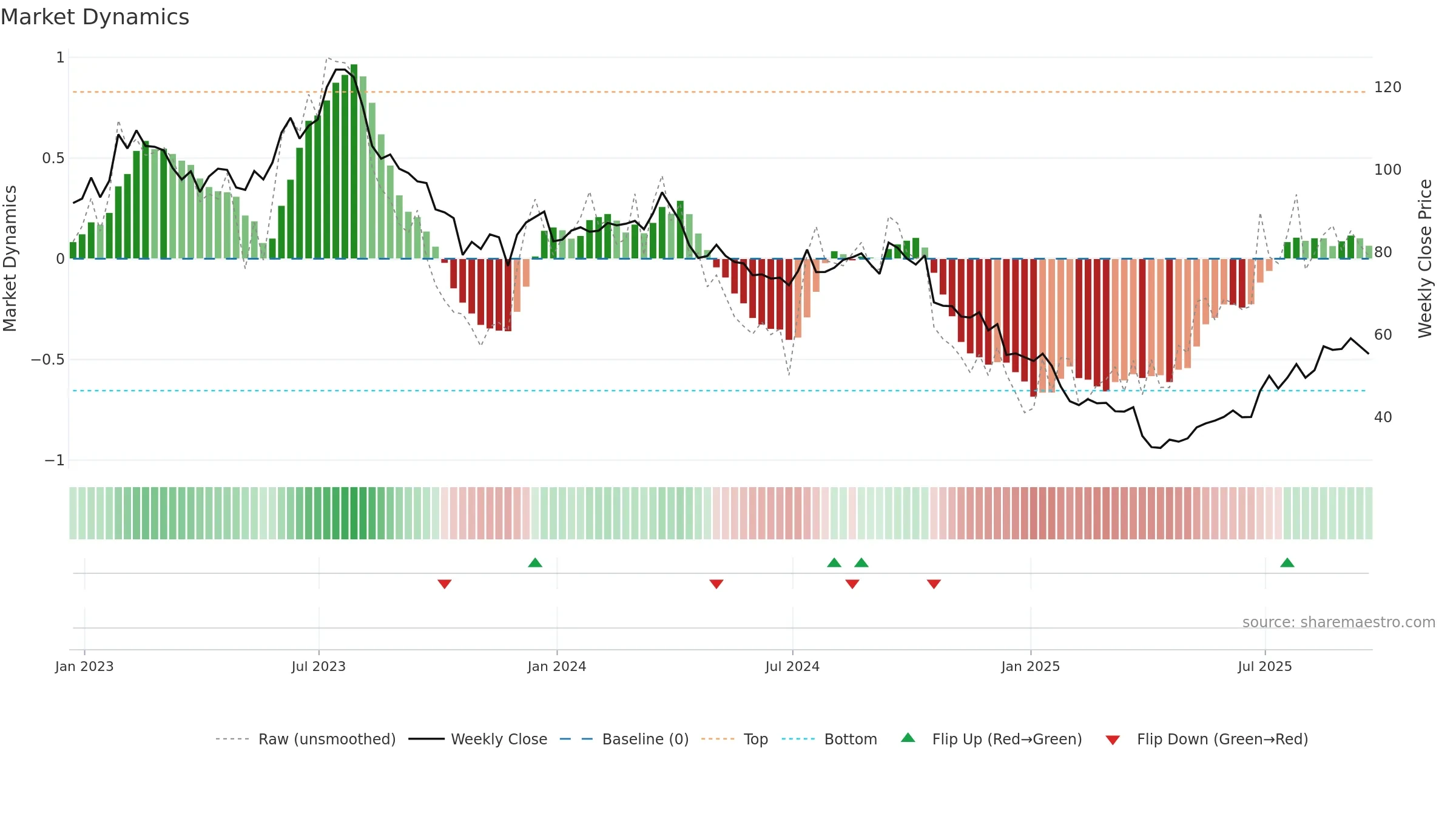This screenshot has width=1456, height=819.
Task: Click the tallest green bar peaking in July 2023
Action: tap(354, 161)
